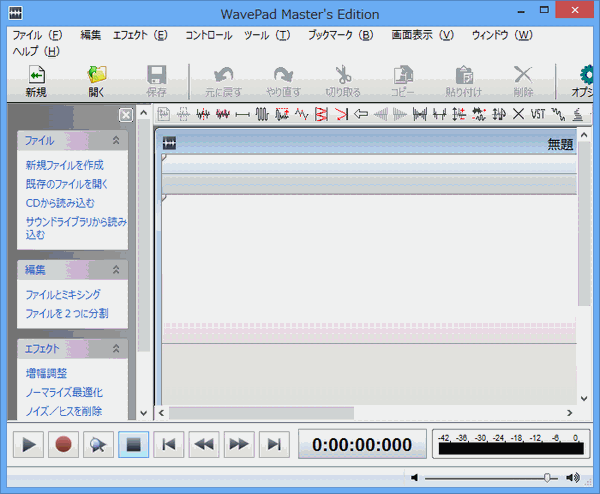Image resolution: width=600 pixels, height=494 pixels.
Task: Click the go-to-end button
Action: click(274, 445)
